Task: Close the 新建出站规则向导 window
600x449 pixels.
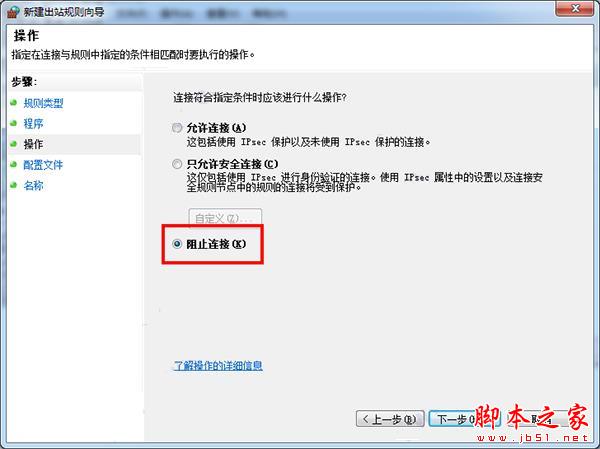Action: tap(575, 8)
